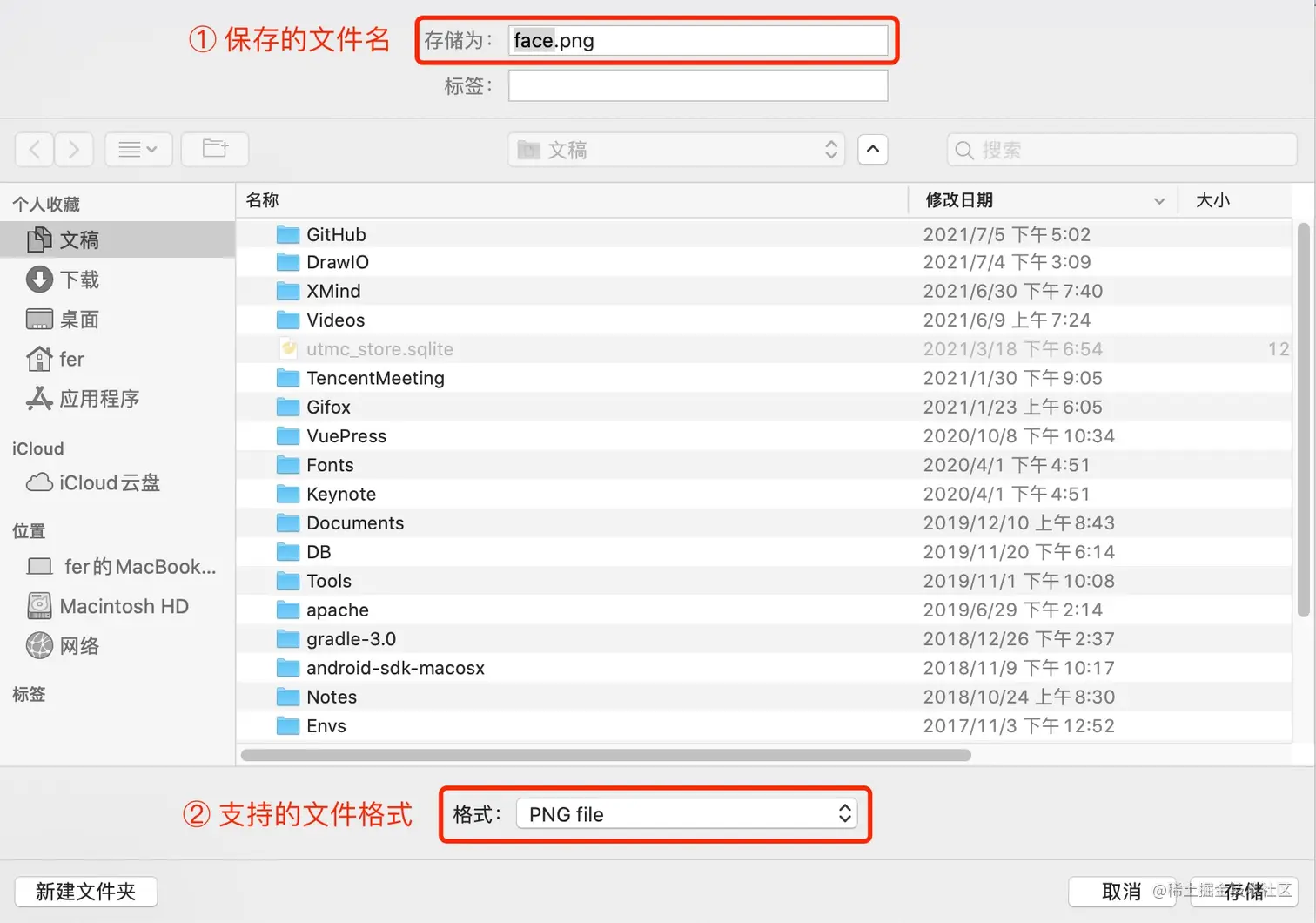Open the view options list menu
Viewport: 1316px width, 923px height.
(x=138, y=150)
